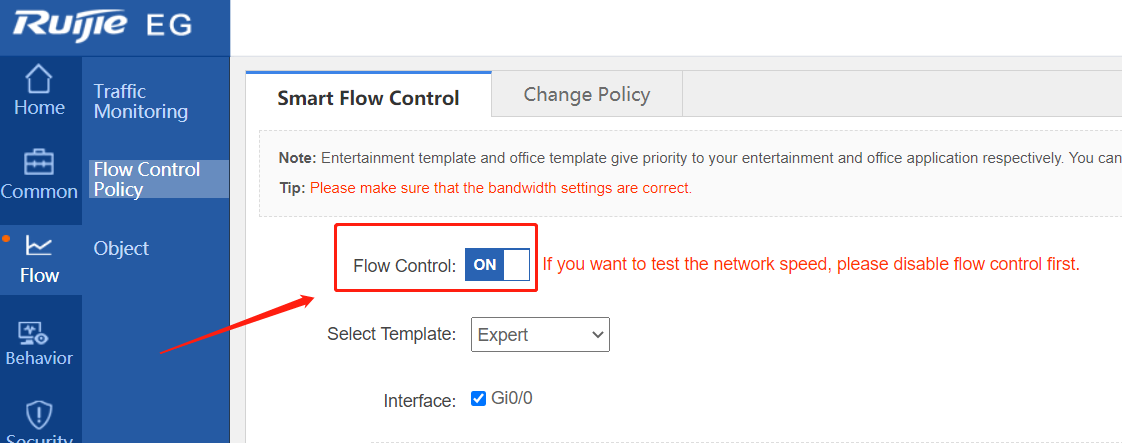The image size is (1122, 443).
Task: Open the Behavior monitor icon
Action: pos(32,331)
